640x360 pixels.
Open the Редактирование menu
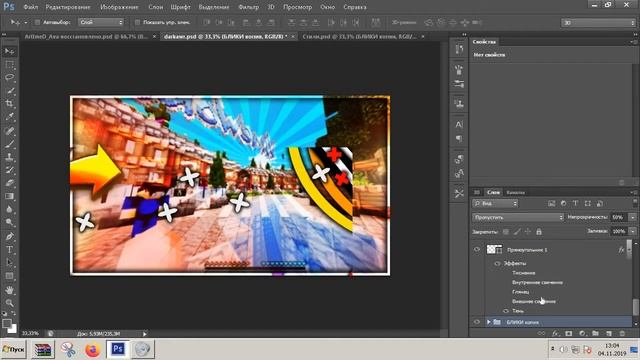pyautogui.click(x=68, y=7)
